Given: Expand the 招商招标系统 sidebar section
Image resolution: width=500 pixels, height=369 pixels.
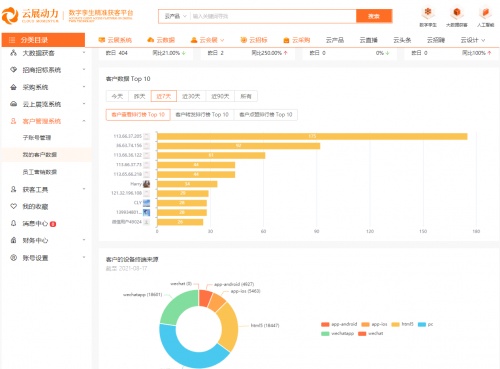Looking at the screenshot, I should (84, 69).
